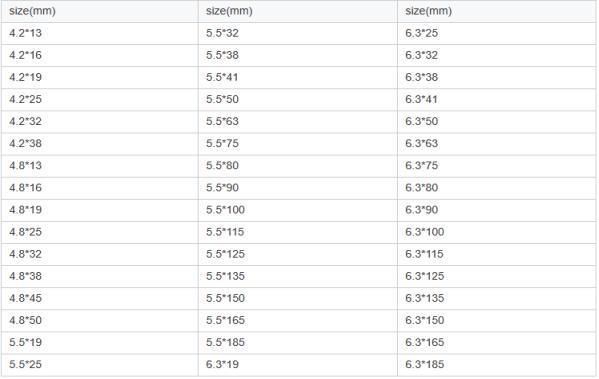The width and height of the screenshot is (599, 379).
Task: Select the 6.3*100 cell
Action: (x=497, y=232)
